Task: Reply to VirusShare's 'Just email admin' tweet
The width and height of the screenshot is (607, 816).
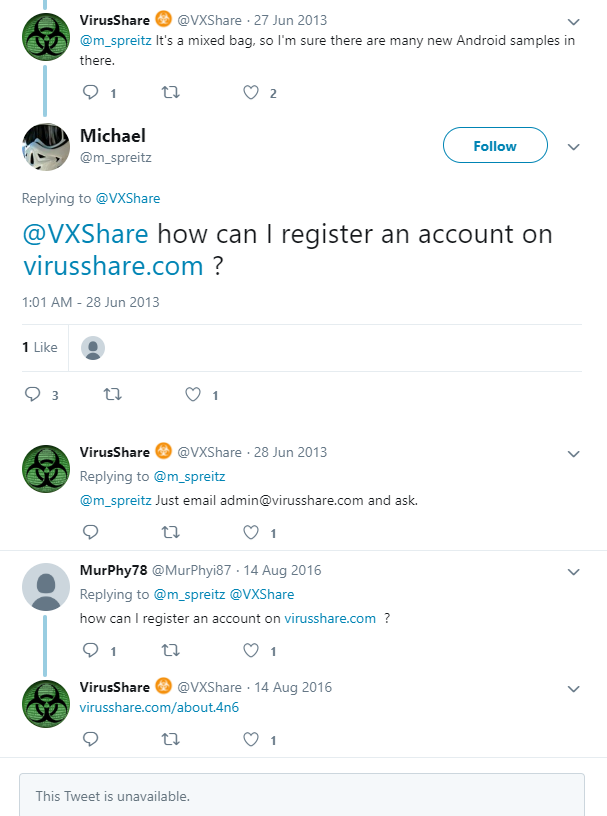Action: [90, 532]
